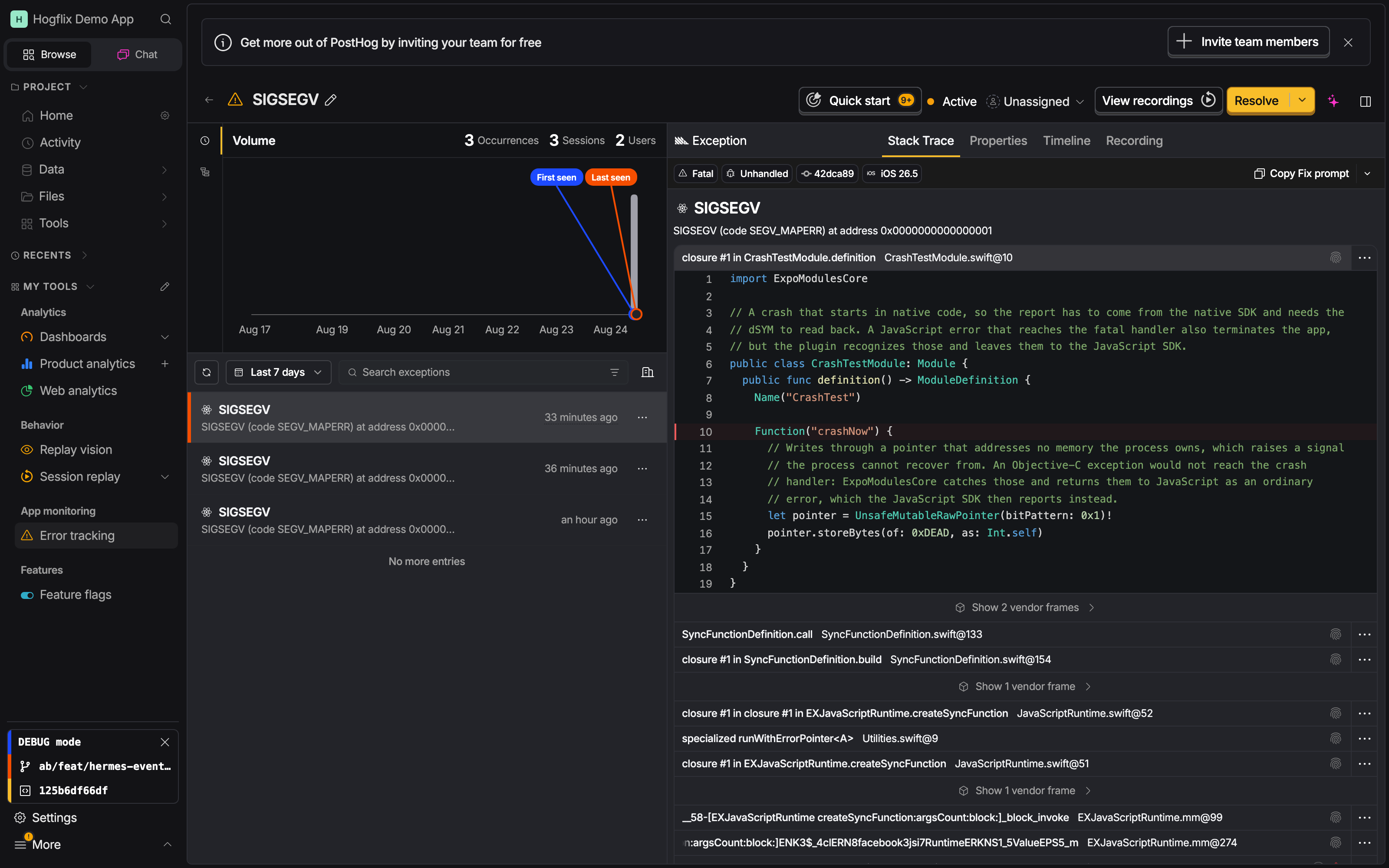Click the Last seen chart marker

[611, 178]
